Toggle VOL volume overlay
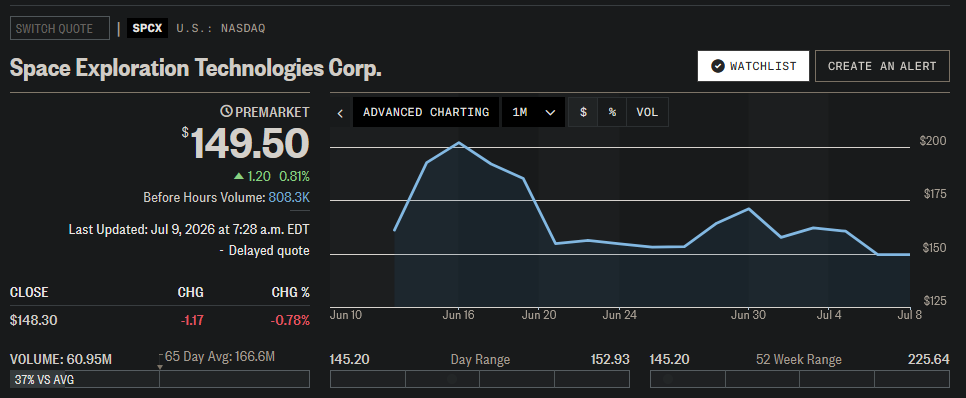Image resolution: width=966 pixels, height=398 pixels. [647, 112]
